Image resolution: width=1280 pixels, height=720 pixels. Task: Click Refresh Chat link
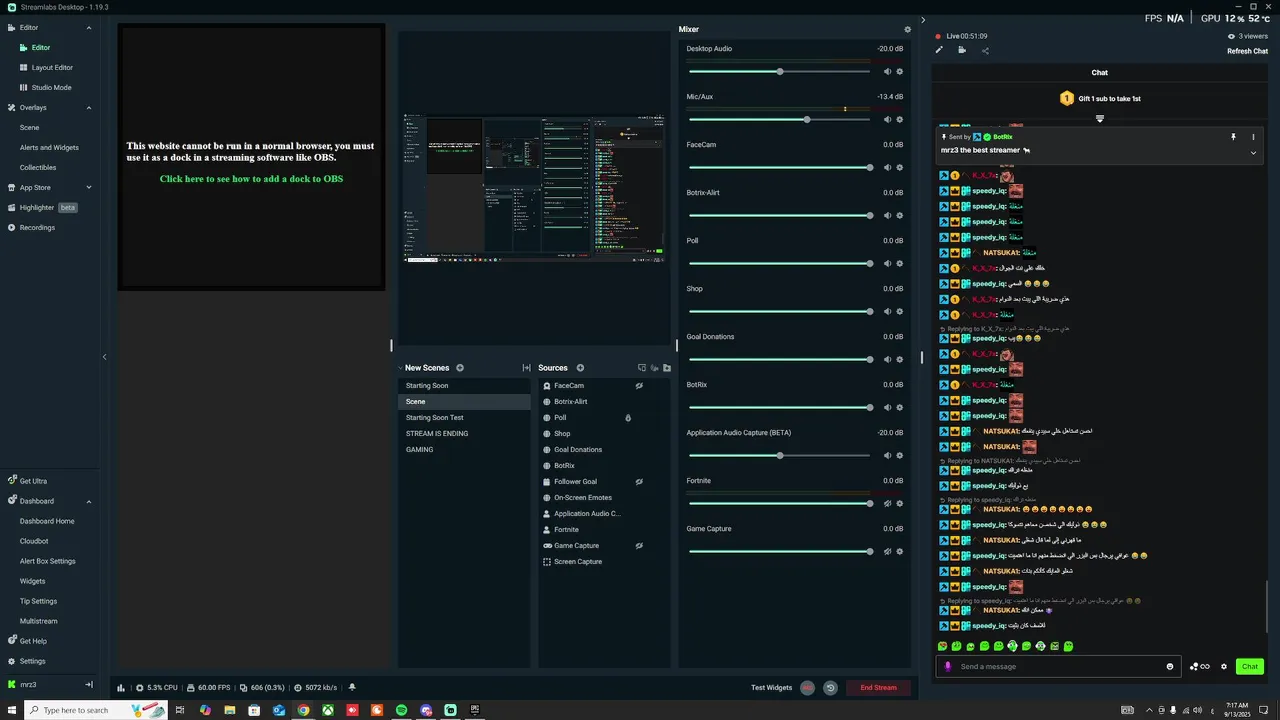tap(1247, 51)
